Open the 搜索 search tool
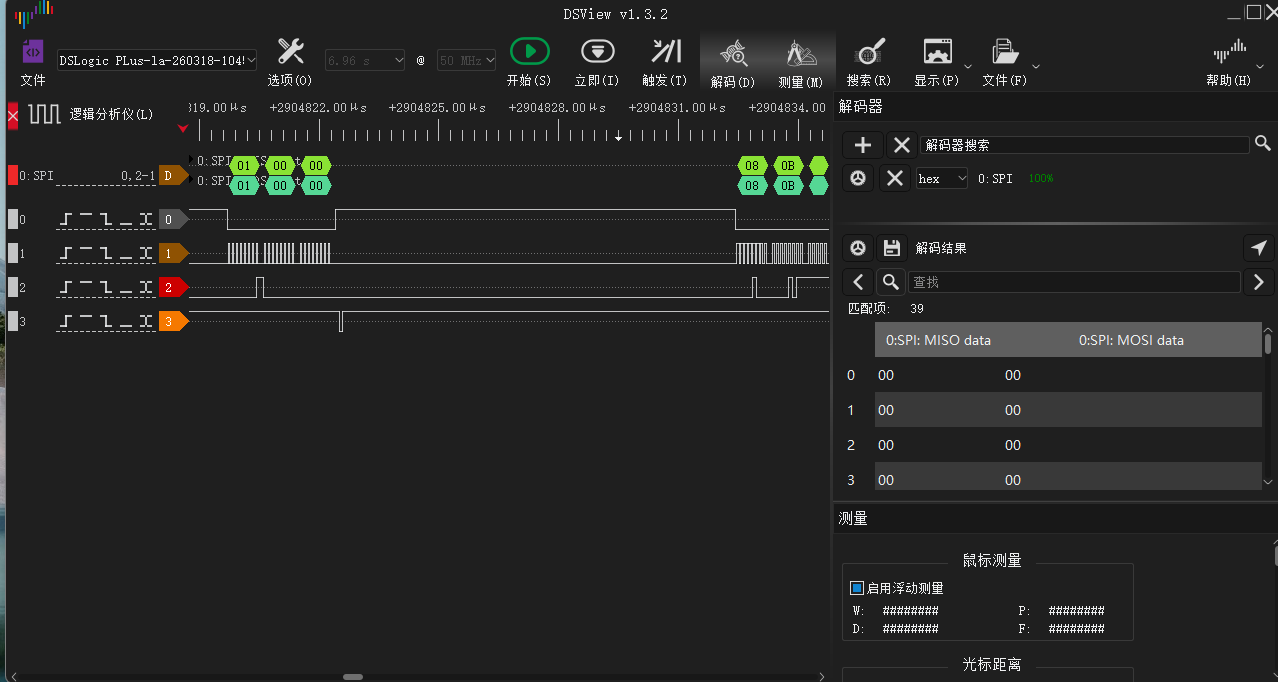Image resolution: width=1278 pixels, height=682 pixels. point(868,61)
